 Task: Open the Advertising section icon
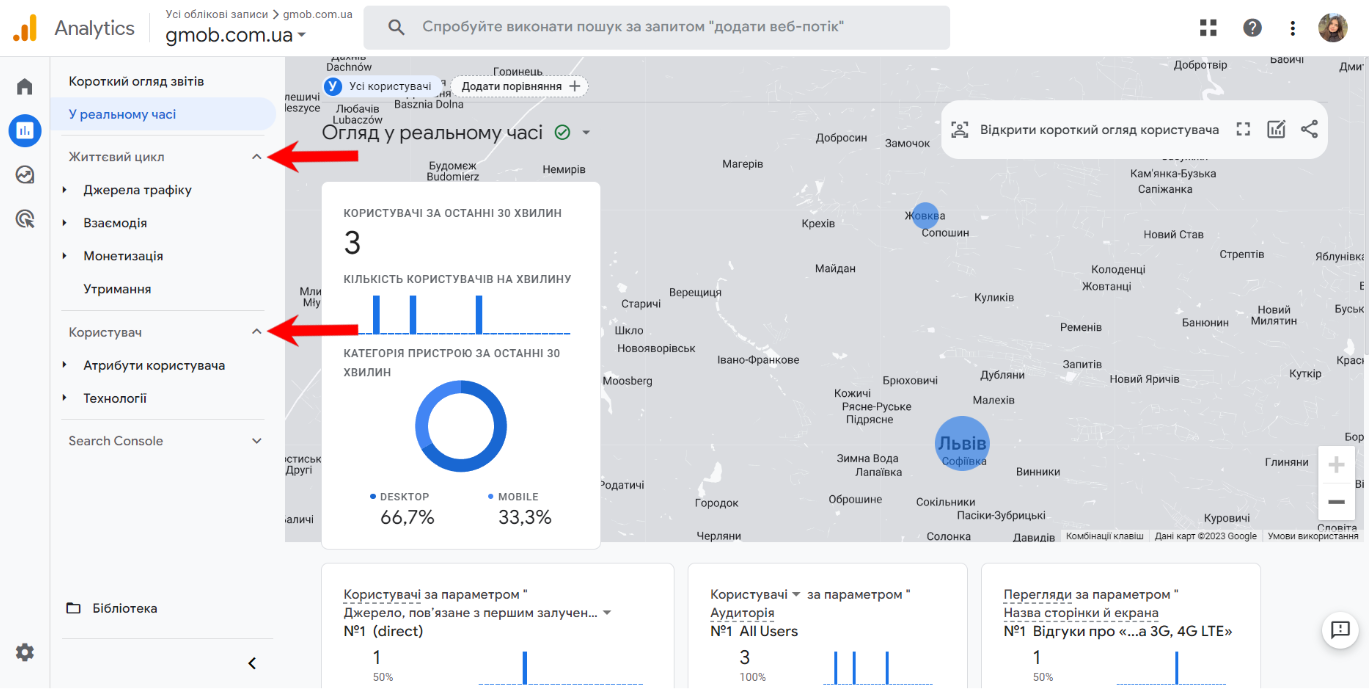[24, 218]
